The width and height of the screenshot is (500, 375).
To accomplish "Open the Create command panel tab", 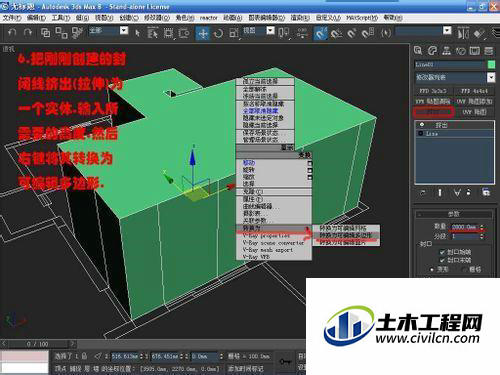I will [418, 51].
